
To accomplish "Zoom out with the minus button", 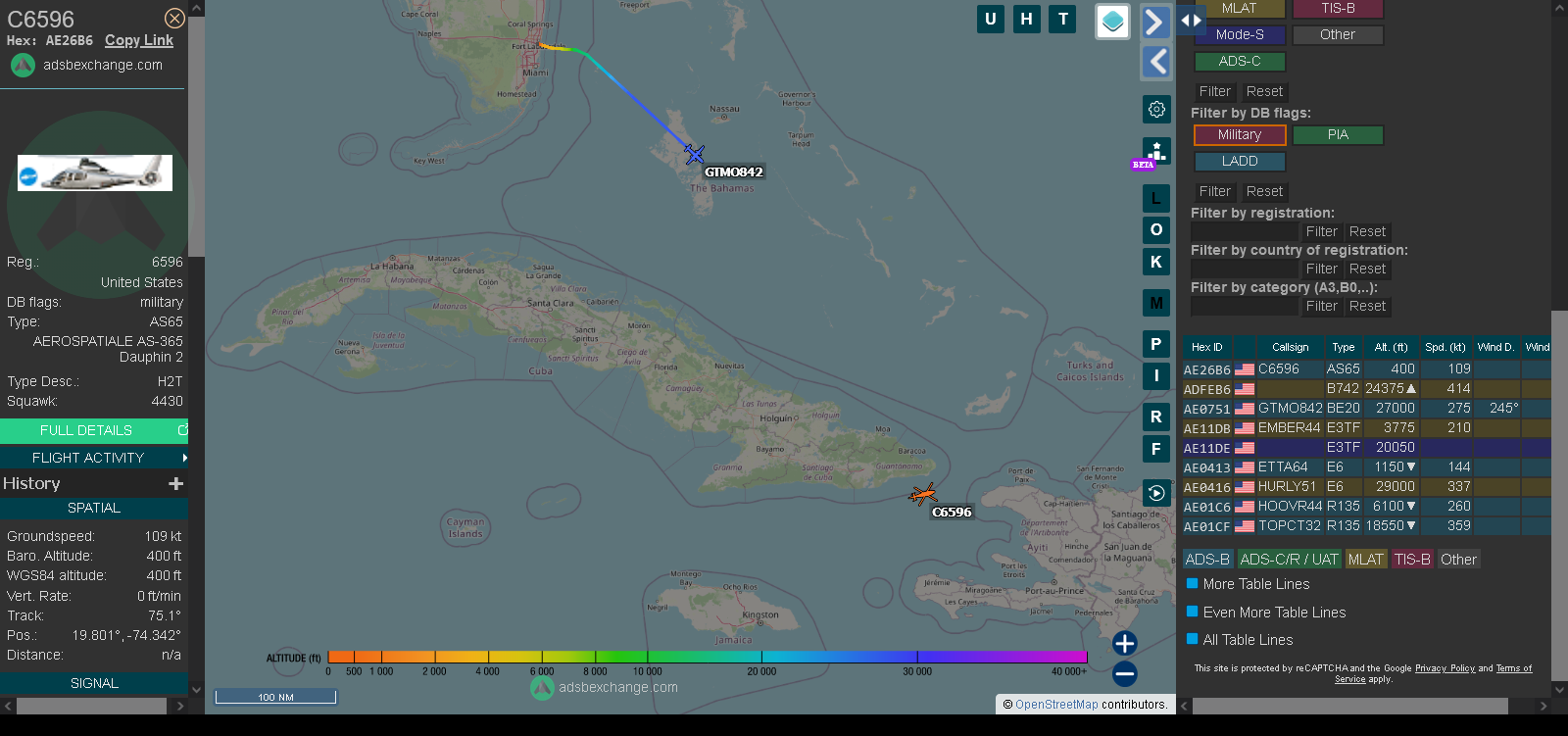I will click(1125, 673).
